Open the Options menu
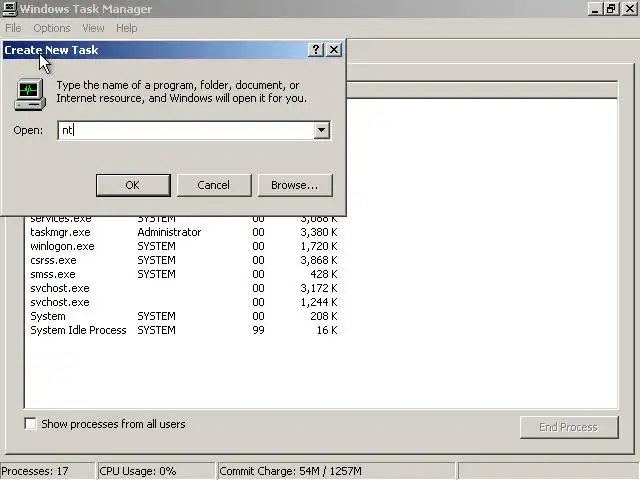The image size is (640, 480). pos(52,28)
